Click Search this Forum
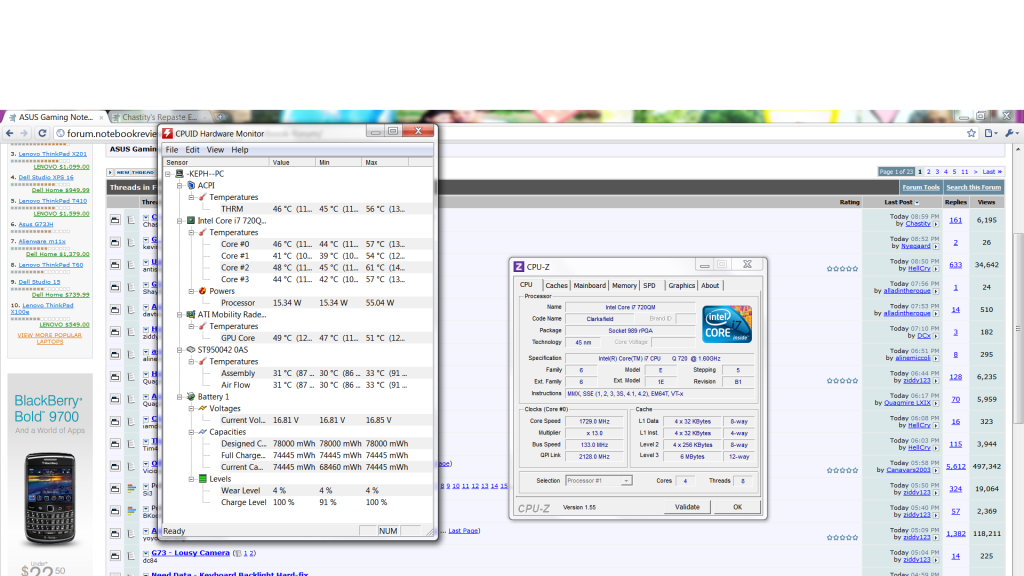The height and width of the screenshot is (576, 1024). pyautogui.click(x=973, y=187)
